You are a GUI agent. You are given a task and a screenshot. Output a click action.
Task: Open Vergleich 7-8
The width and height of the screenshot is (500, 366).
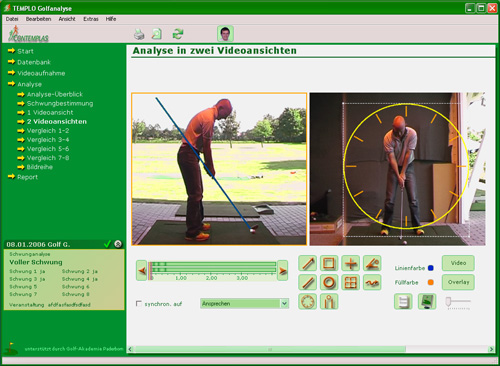click(x=48, y=158)
